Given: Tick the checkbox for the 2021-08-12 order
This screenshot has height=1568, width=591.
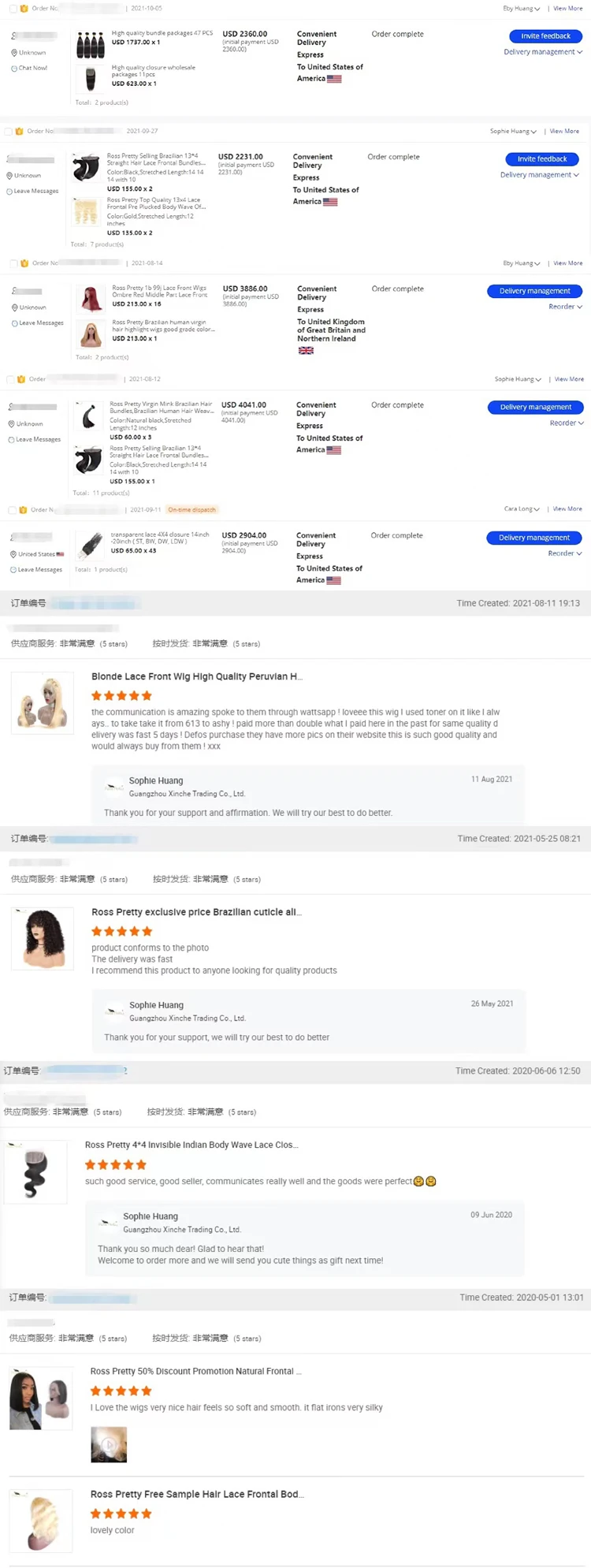Looking at the screenshot, I should (x=10, y=379).
